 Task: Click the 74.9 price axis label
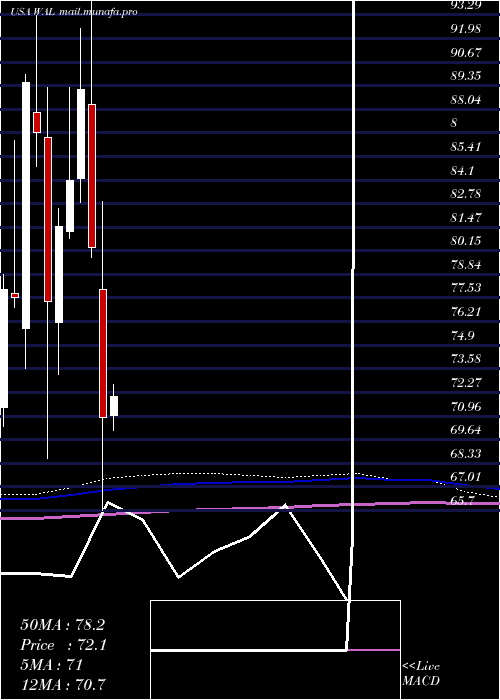coord(462,335)
